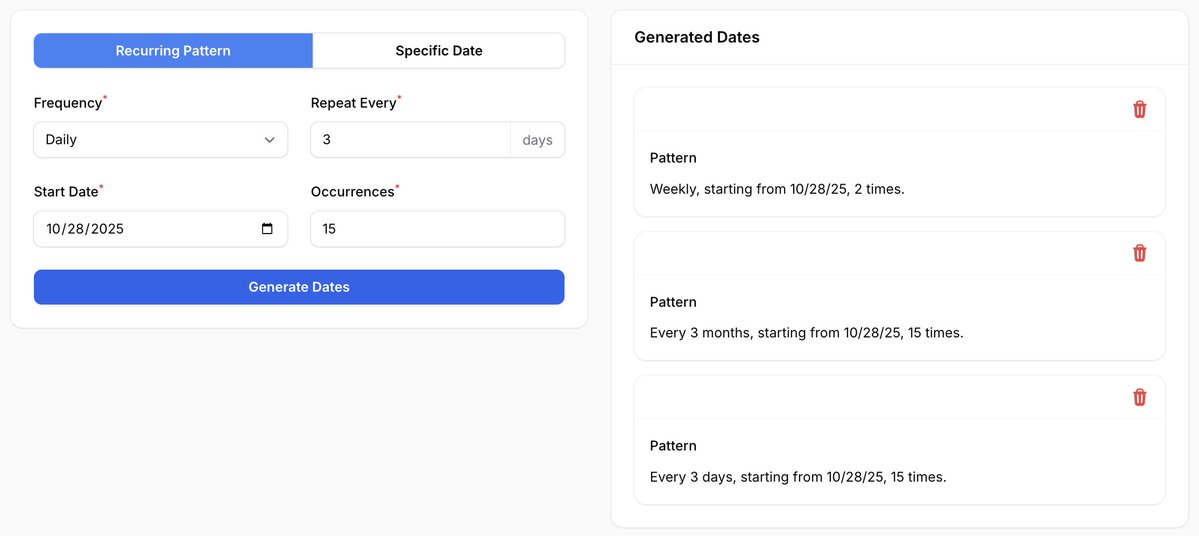Click the Occurrences field label
The image size is (1199, 536).
click(352, 192)
